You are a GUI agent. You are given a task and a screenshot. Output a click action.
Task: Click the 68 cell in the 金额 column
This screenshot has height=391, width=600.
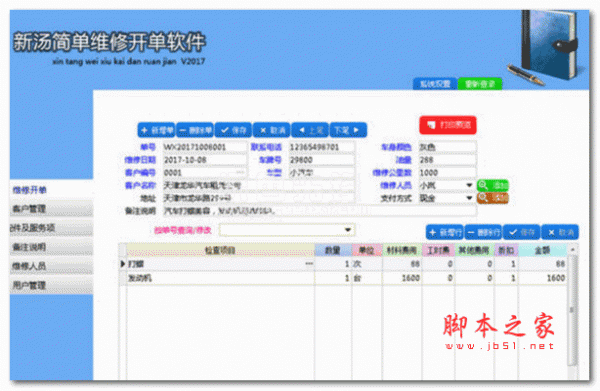click(x=542, y=264)
